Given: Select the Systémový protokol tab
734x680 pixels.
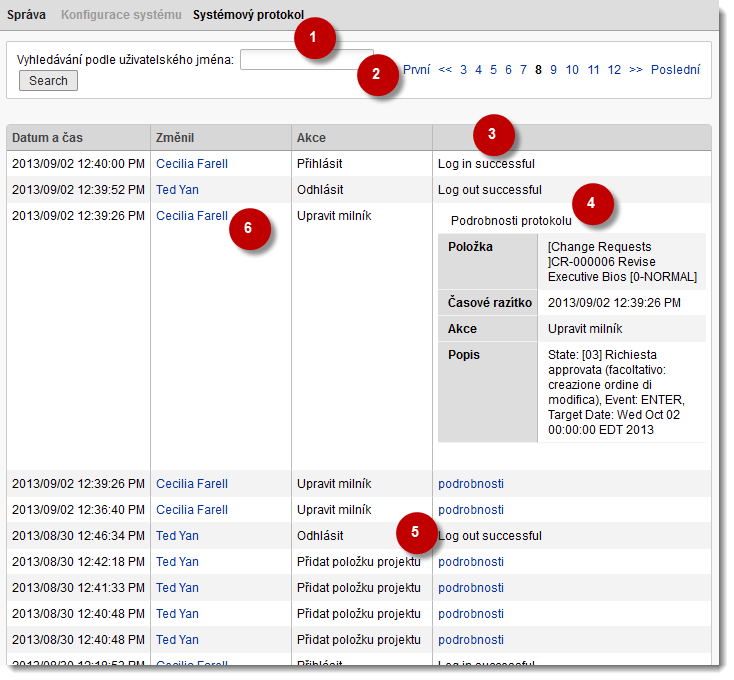Looking at the screenshot, I should 248,15.
